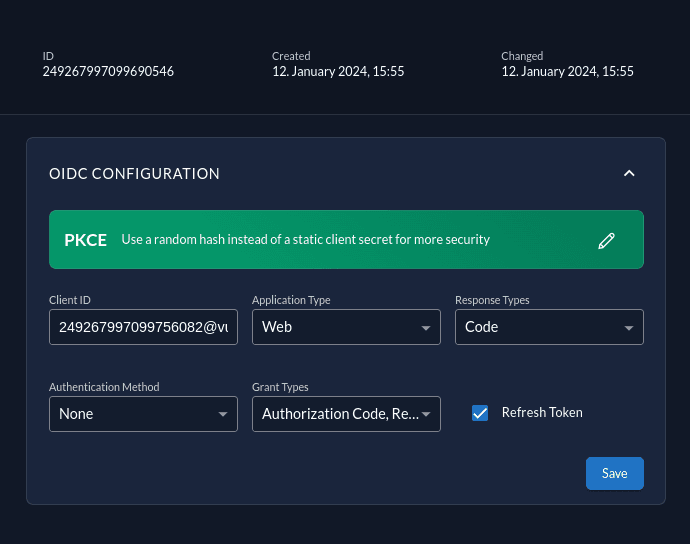
Task: Collapse the OIDC Configuration section chevron
Action: point(629,173)
